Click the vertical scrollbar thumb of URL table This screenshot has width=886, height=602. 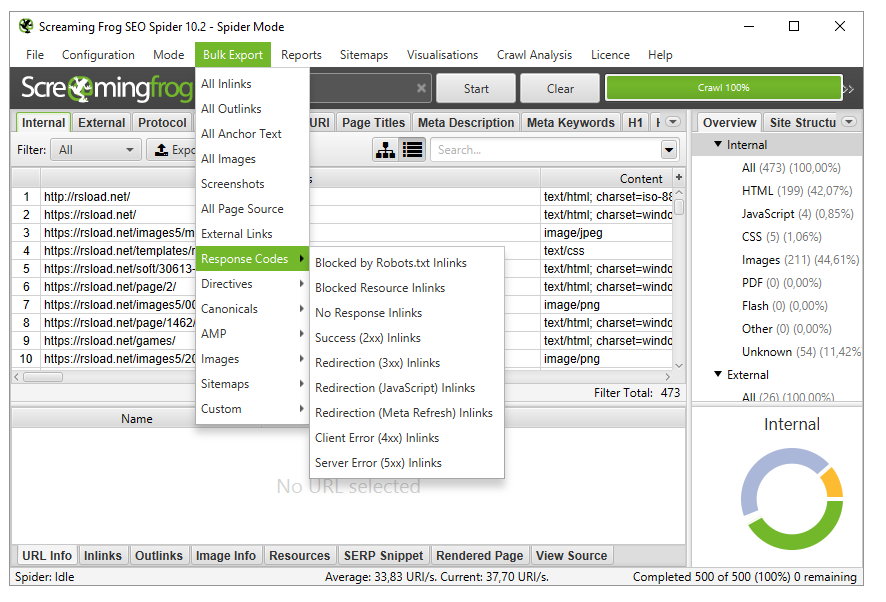click(679, 206)
